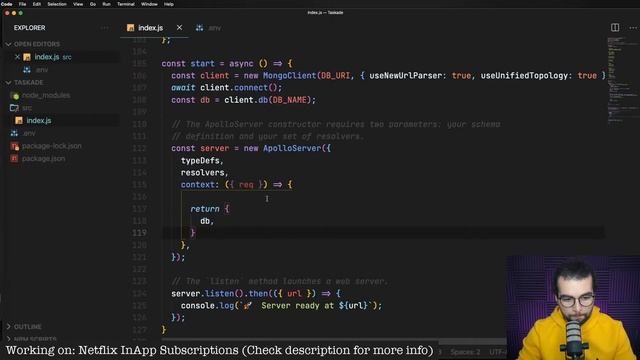Click 'console.log' statement in the code

coord(207,305)
